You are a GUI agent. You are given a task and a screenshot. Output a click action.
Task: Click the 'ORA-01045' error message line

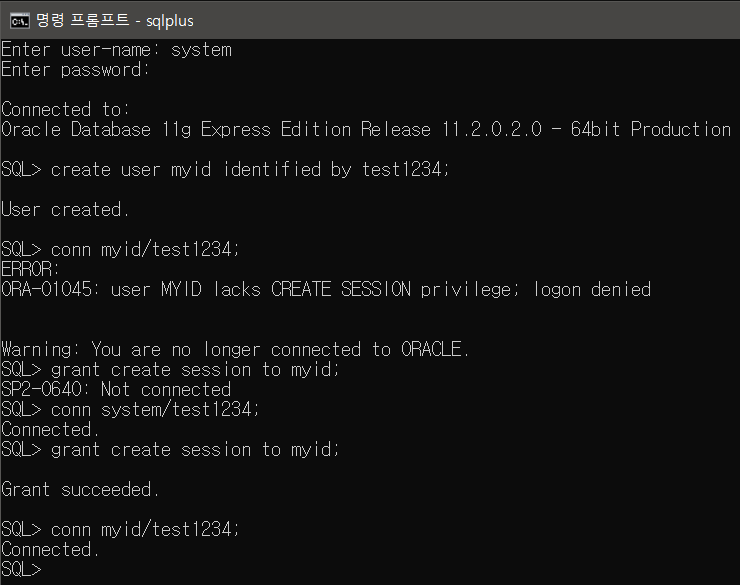click(x=326, y=289)
